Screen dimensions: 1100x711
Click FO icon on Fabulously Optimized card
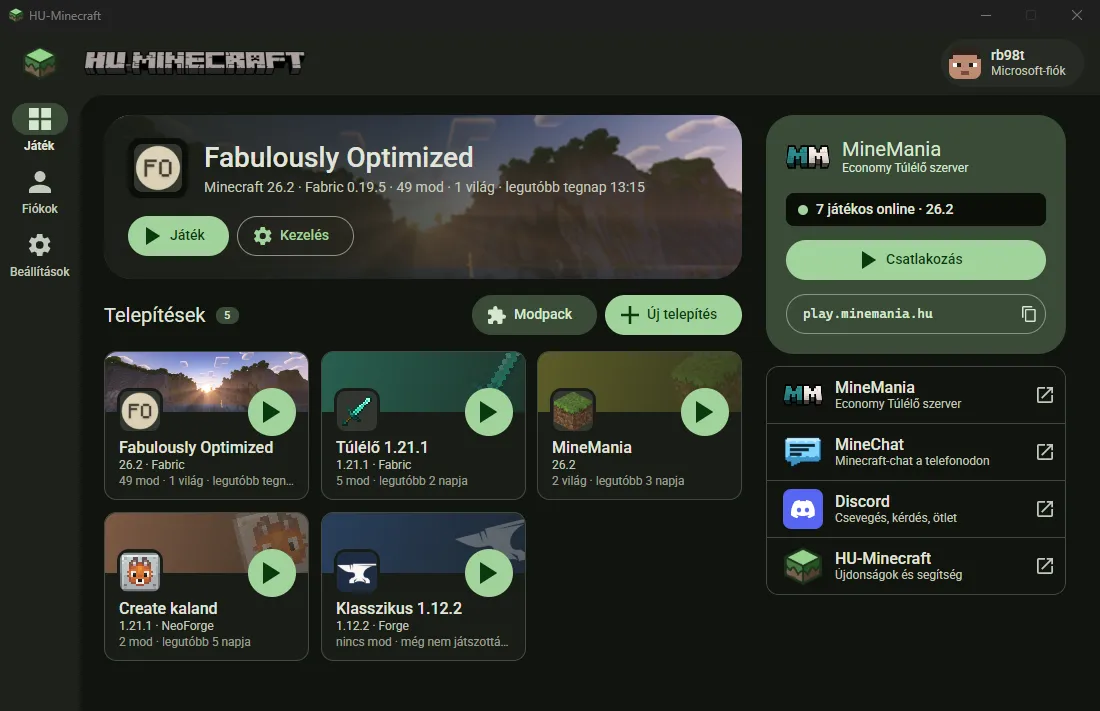pos(140,411)
